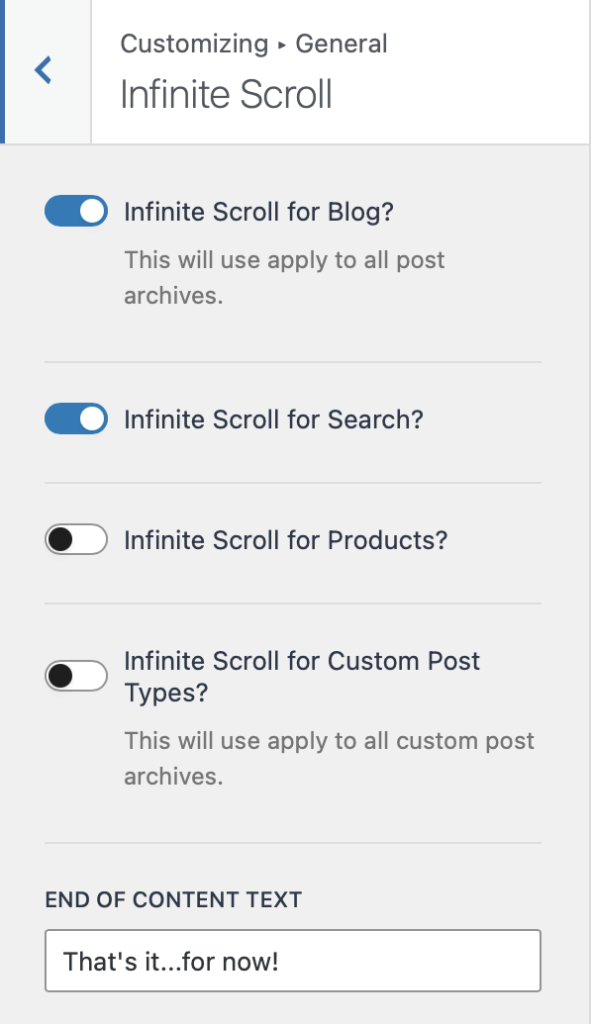591x1024 pixels.
Task: Disable Infinite Scroll for Search
Action: [75, 419]
